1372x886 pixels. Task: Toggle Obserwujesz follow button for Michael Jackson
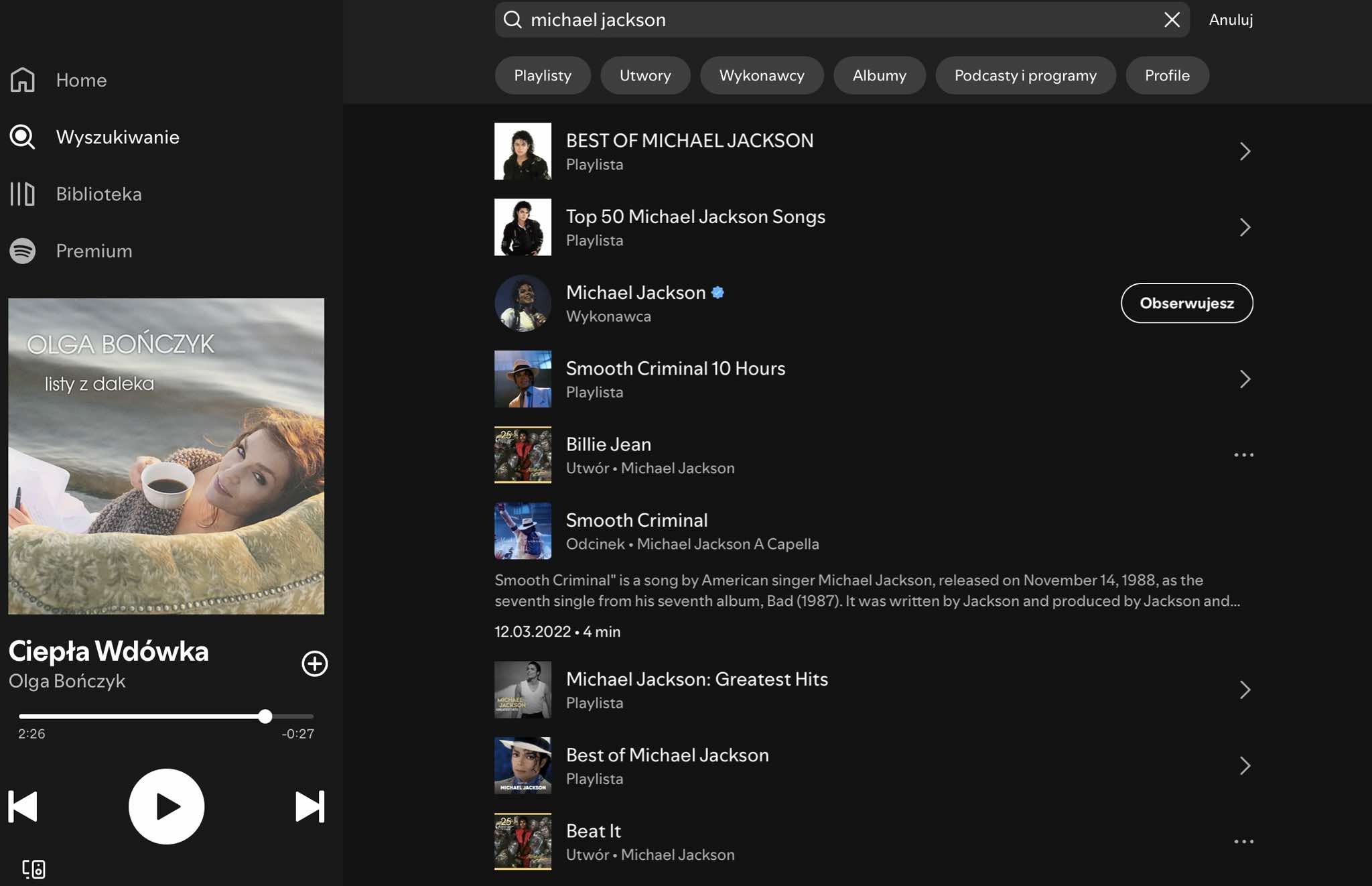tap(1186, 303)
